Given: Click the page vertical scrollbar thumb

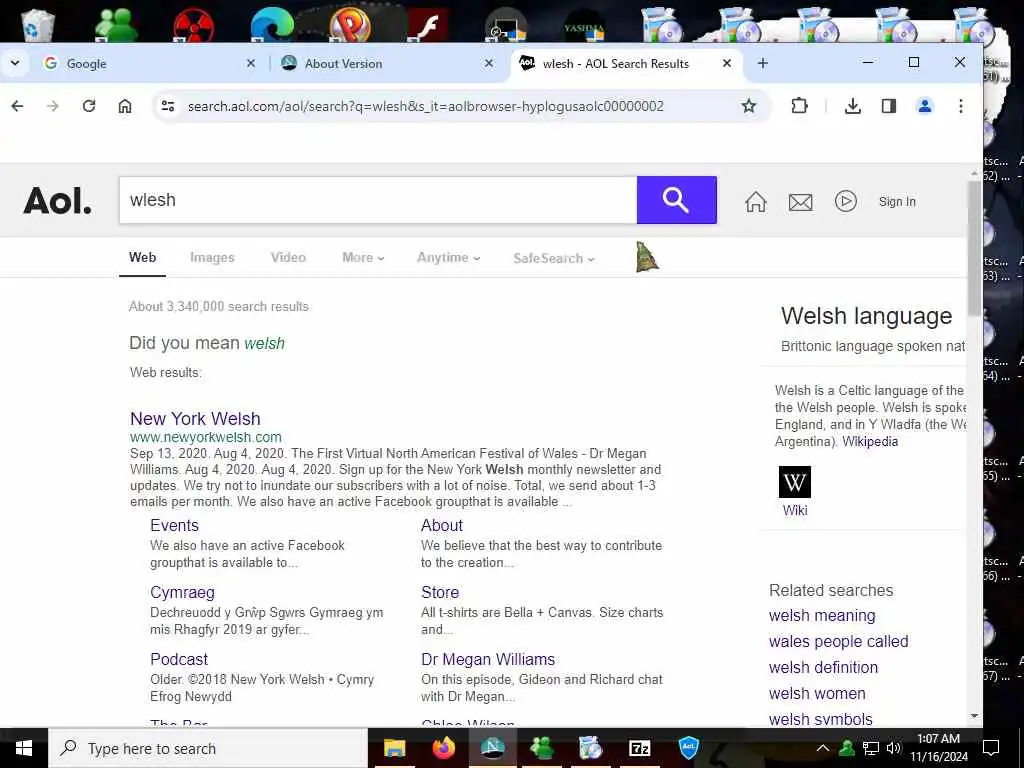Looking at the screenshot, I should 974,247.
